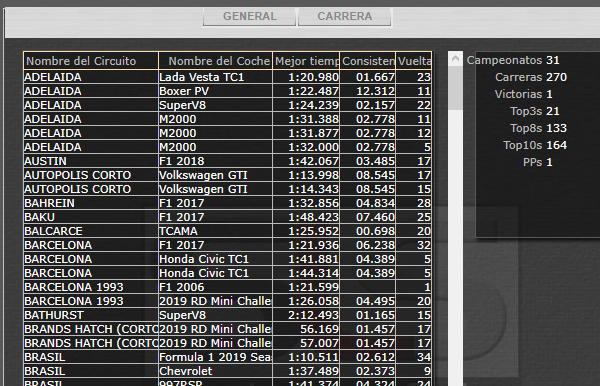Click the Consistencia column header

coord(368,61)
